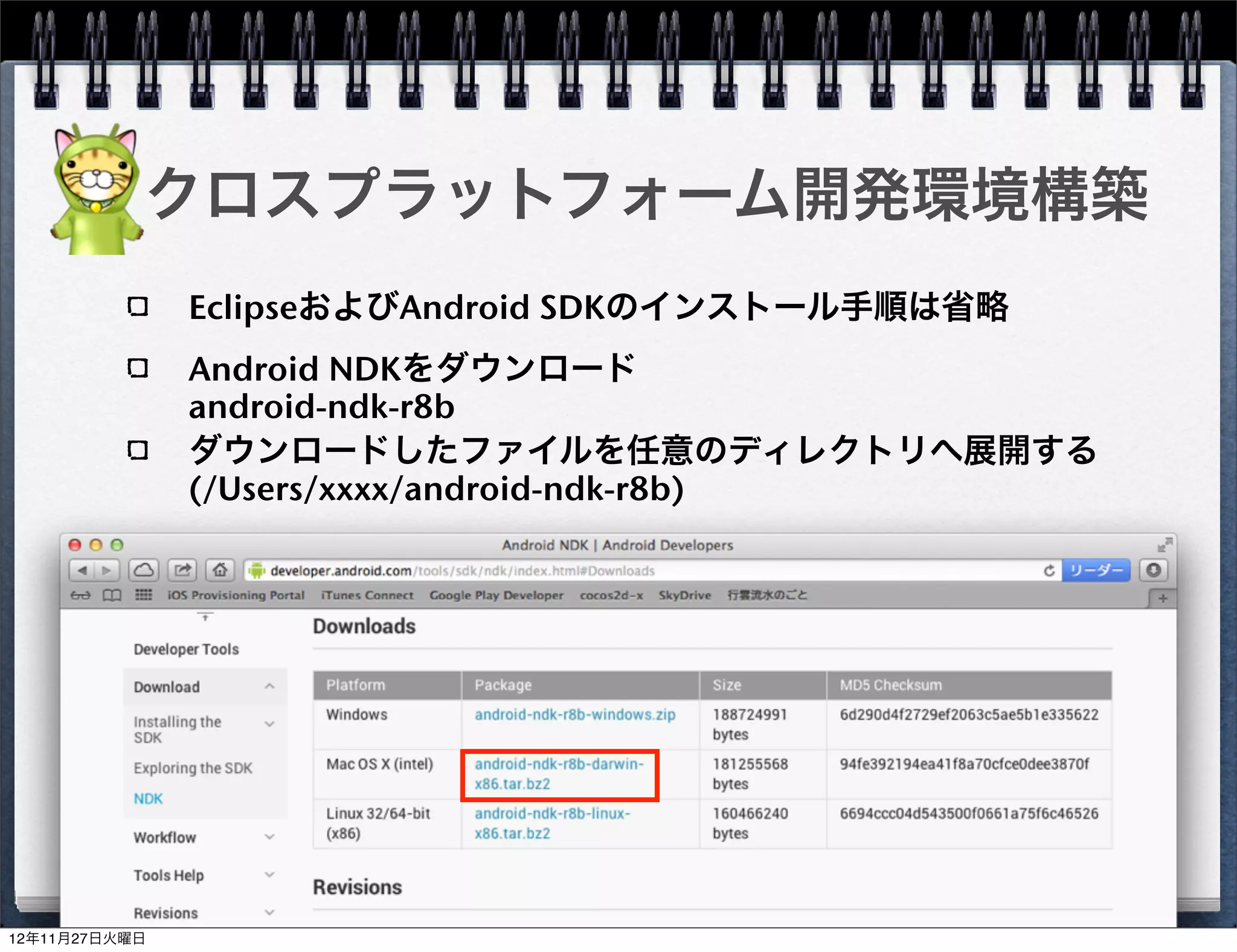Click checksum 6694ccc04d543500f0661a75f6c46526
Image resolution: width=1237 pixels, height=952 pixels.
(x=969, y=814)
